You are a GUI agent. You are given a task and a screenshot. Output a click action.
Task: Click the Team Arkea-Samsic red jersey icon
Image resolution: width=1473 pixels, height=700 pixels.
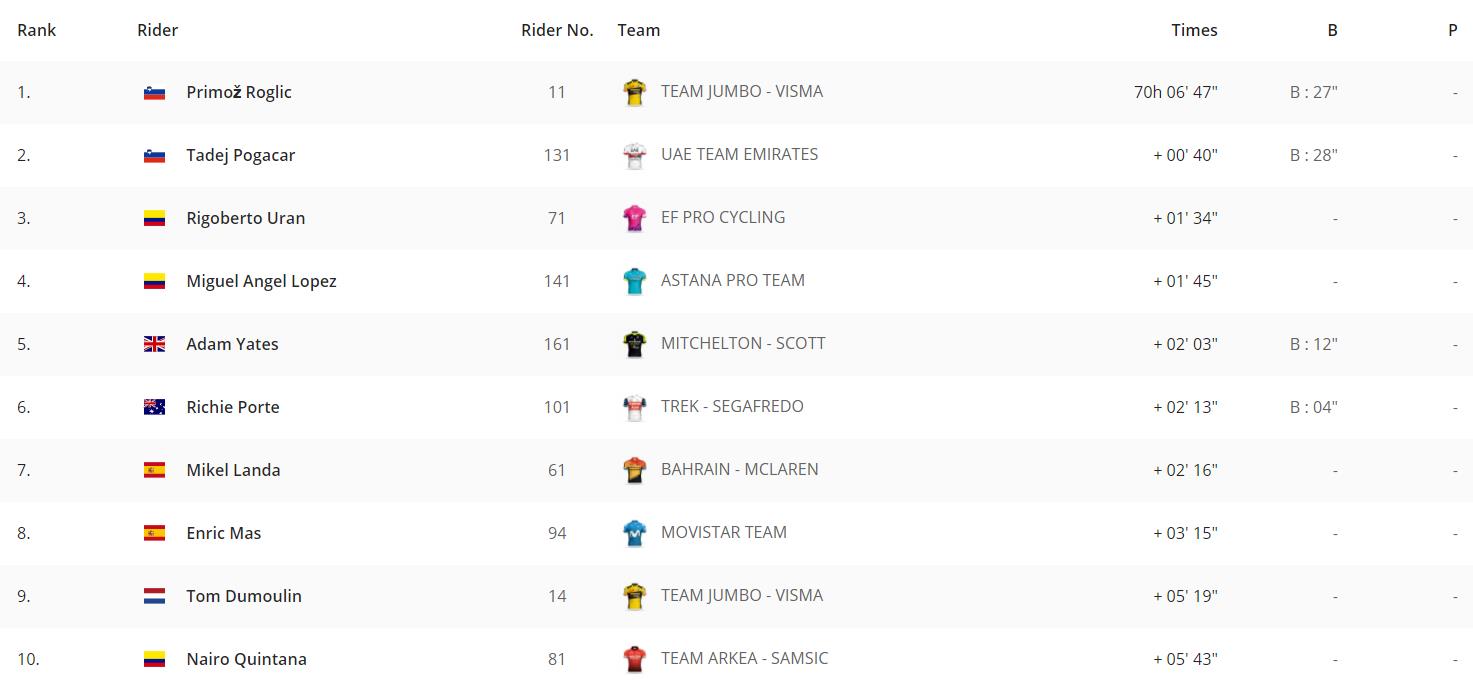point(634,660)
